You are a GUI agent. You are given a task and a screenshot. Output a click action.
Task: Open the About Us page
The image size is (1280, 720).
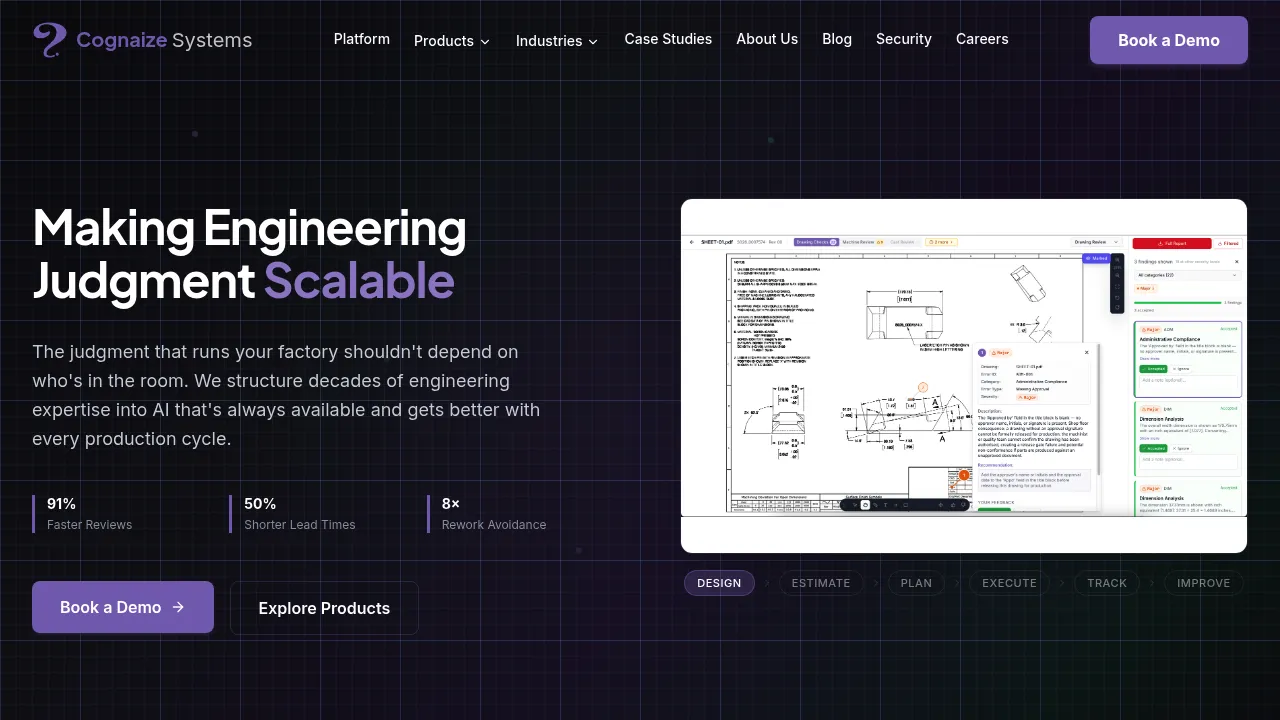767,39
